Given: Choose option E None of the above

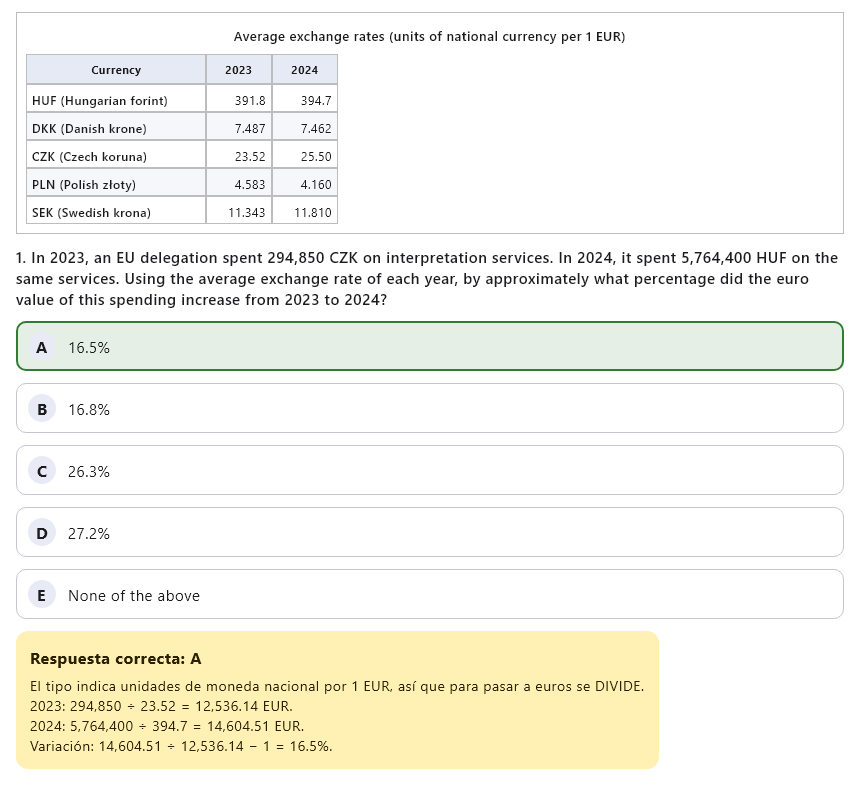Looking at the screenshot, I should 429,594.
